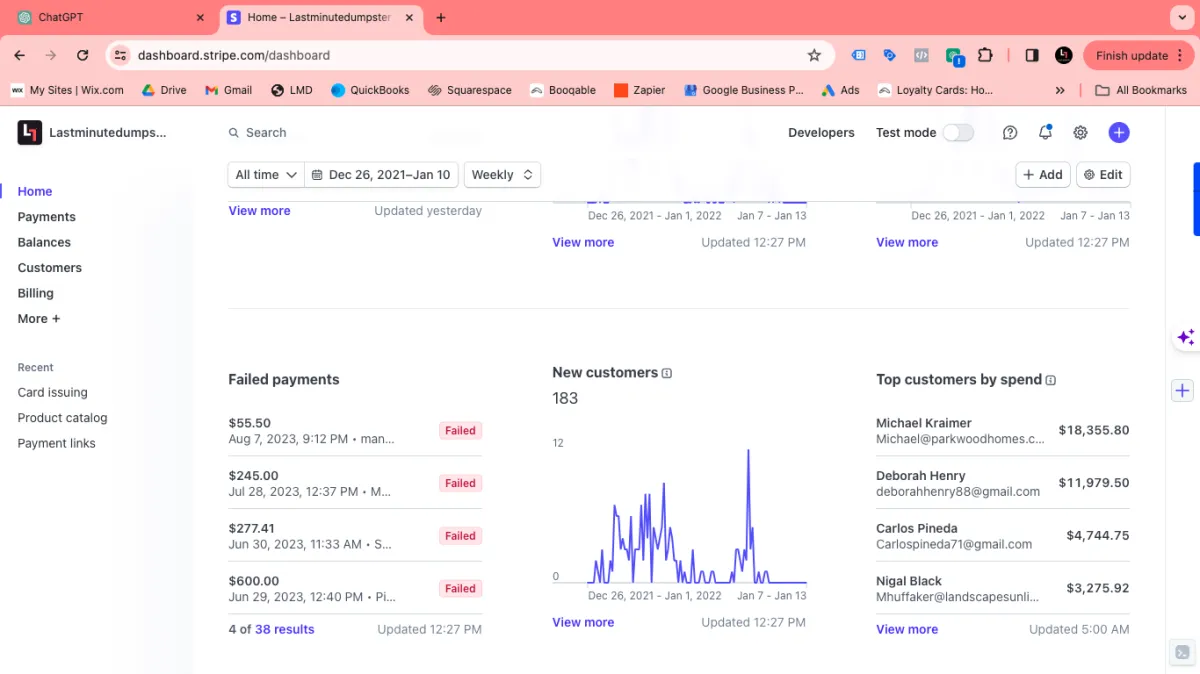This screenshot has height=674, width=1200.
Task: Open the All time range dropdown
Action: point(265,175)
